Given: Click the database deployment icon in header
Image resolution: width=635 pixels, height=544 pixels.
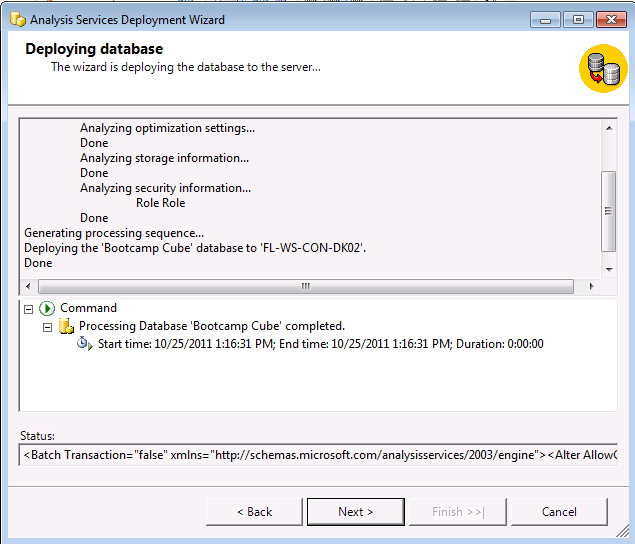Looking at the screenshot, I should point(603,70).
